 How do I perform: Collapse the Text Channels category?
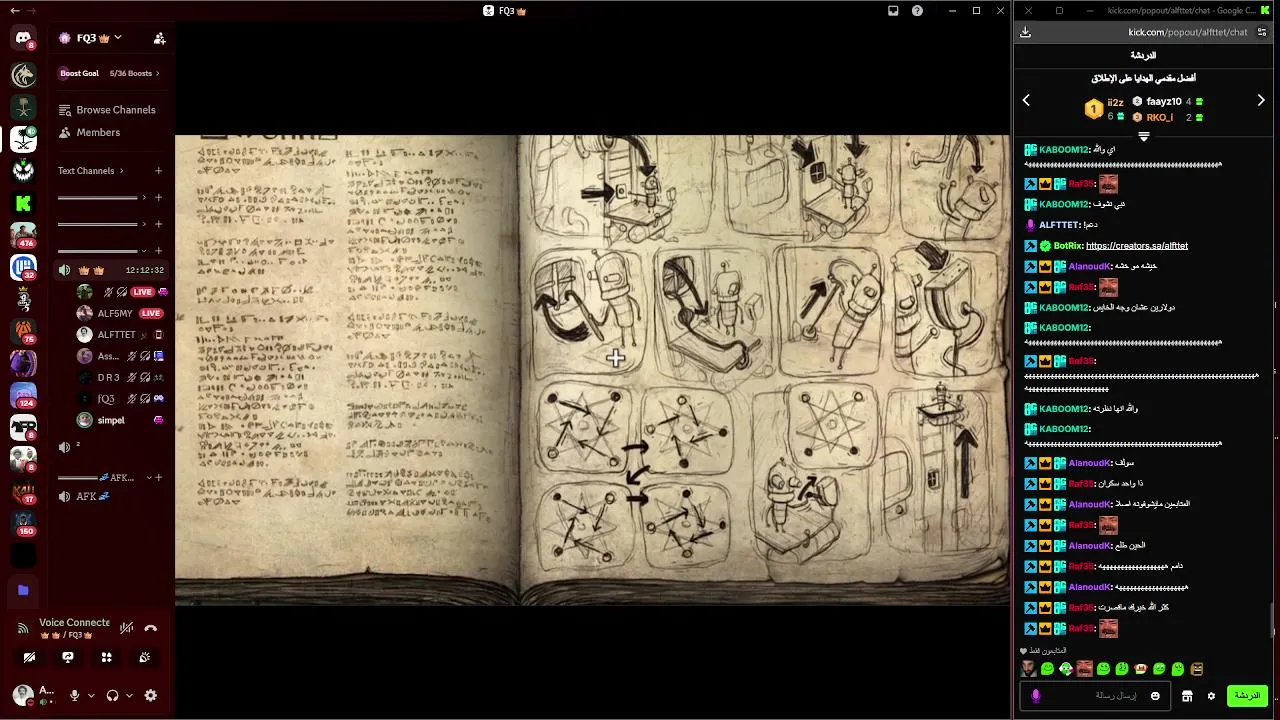pyautogui.click(x=91, y=171)
